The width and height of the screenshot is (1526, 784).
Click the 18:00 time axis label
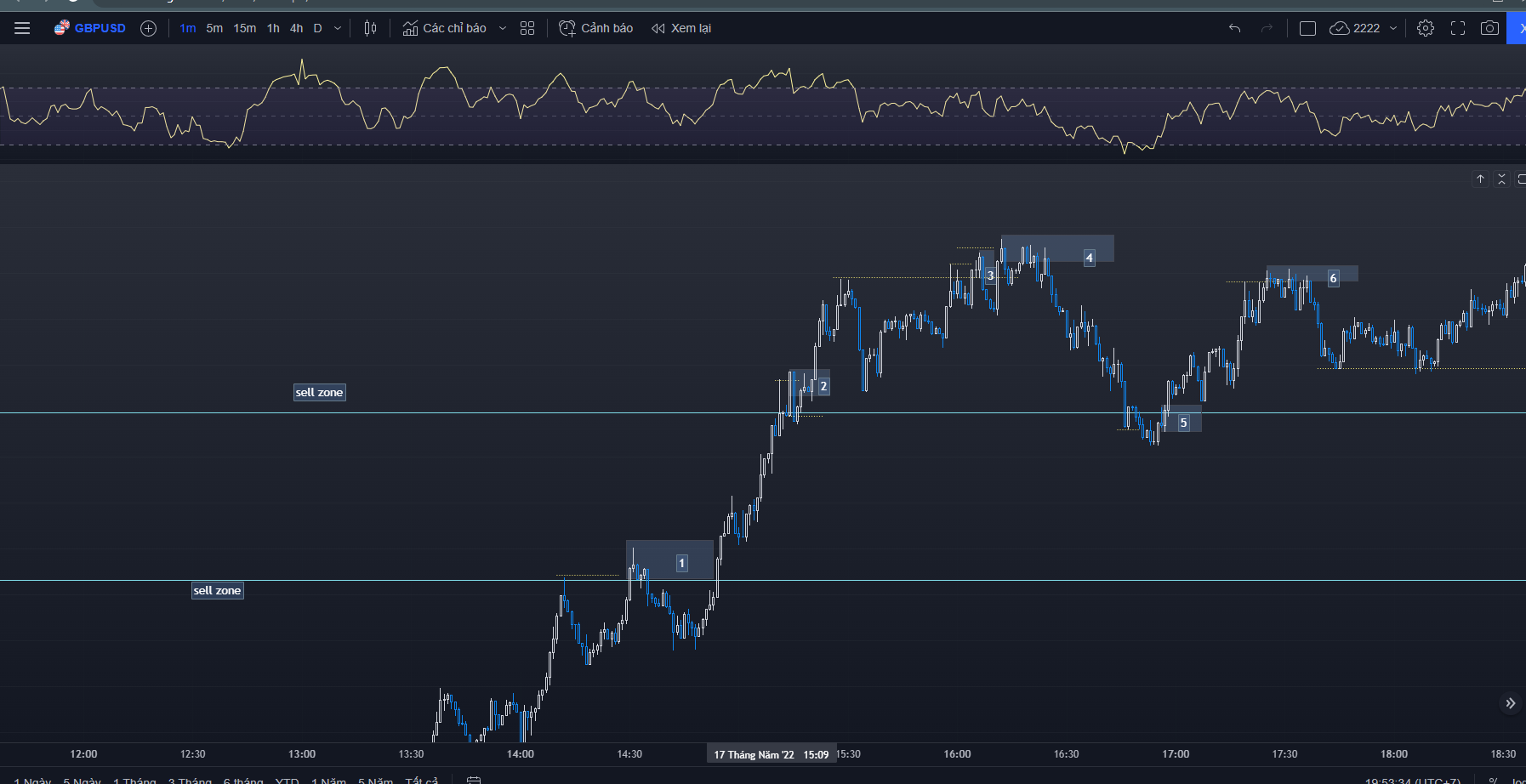(1394, 754)
